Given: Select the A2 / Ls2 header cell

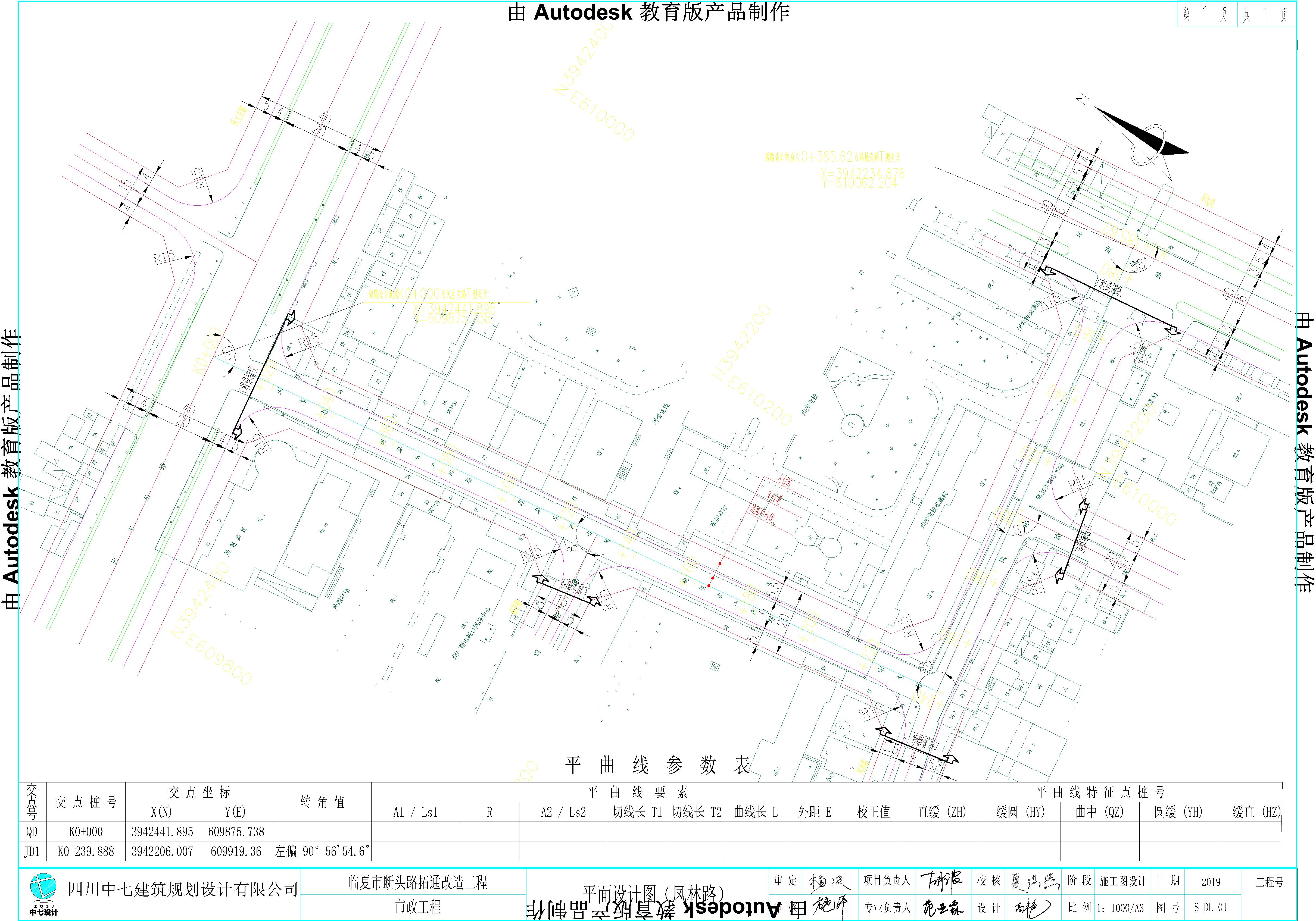Looking at the screenshot, I should click(x=563, y=812).
